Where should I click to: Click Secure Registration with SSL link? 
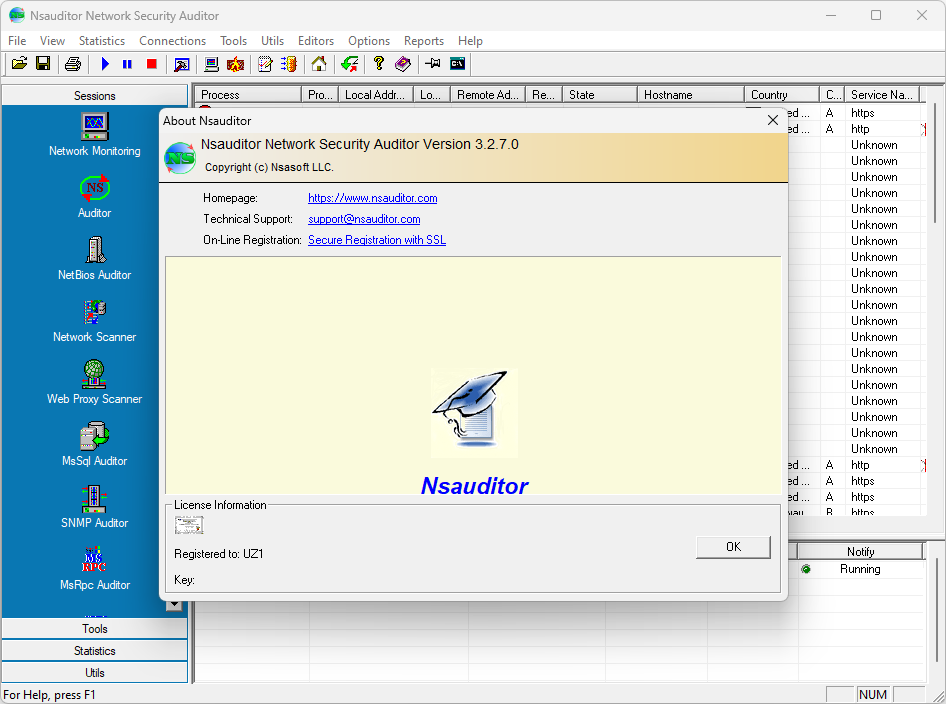pyautogui.click(x=377, y=240)
